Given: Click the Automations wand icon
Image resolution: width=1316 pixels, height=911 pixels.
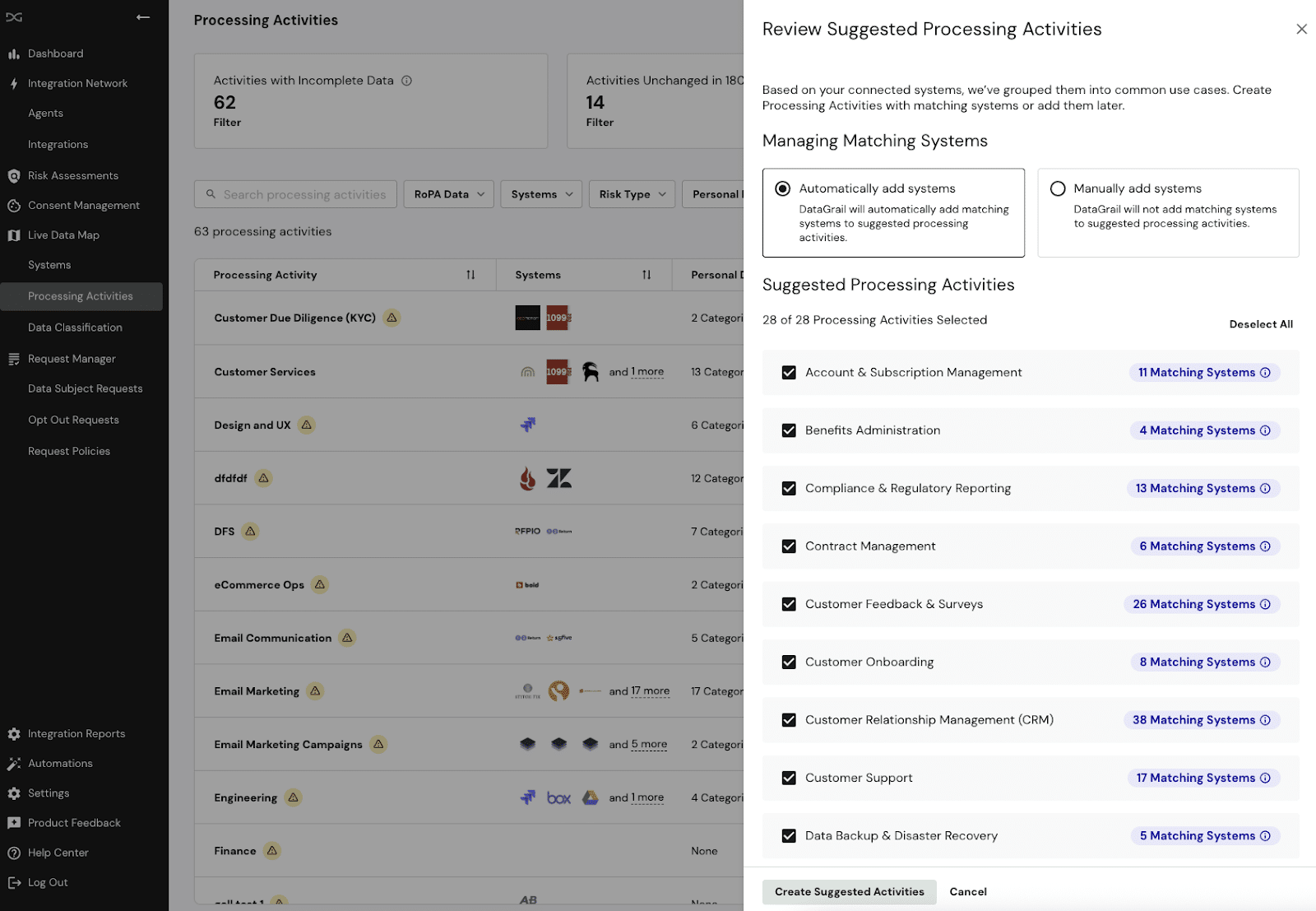Looking at the screenshot, I should click(x=14, y=764).
